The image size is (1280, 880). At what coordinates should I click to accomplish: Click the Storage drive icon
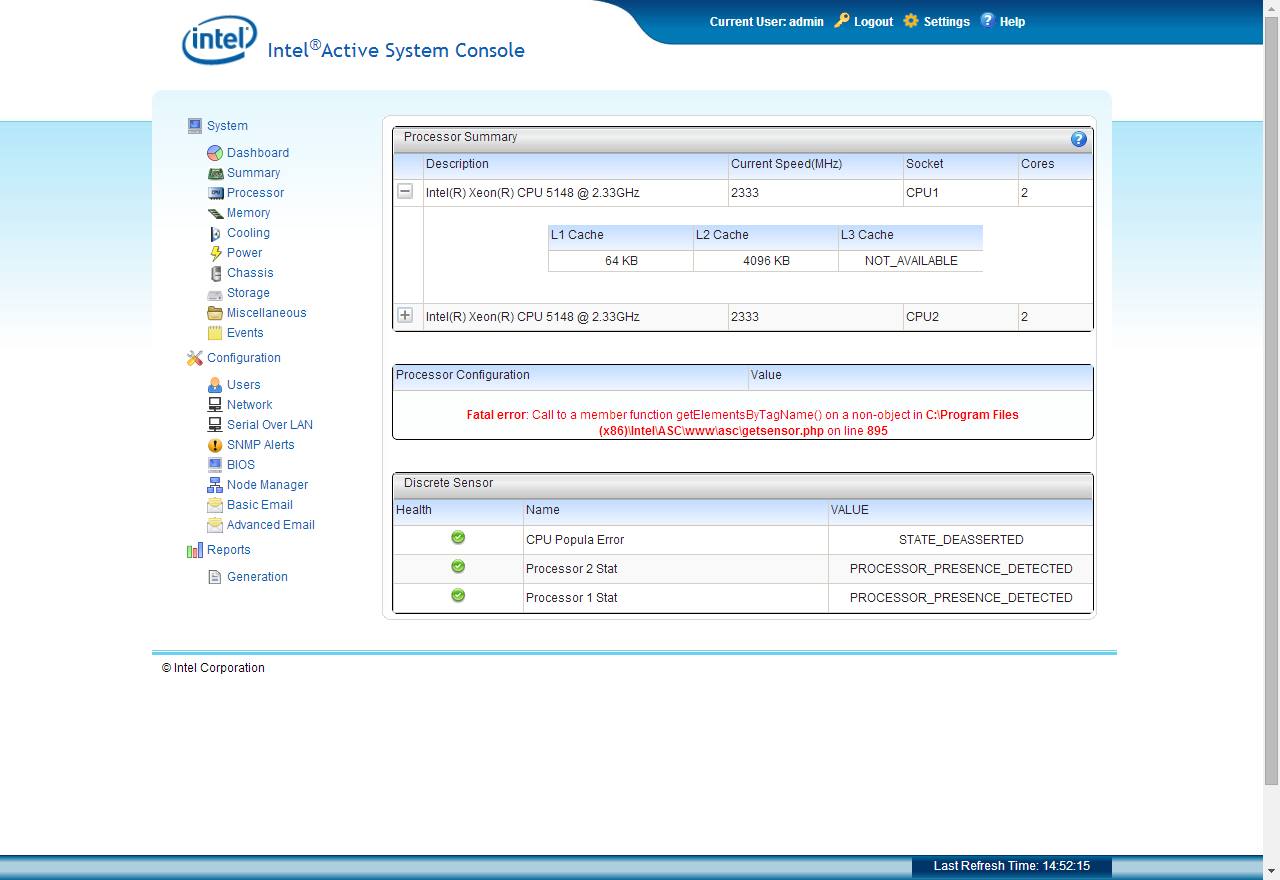click(215, 294)
